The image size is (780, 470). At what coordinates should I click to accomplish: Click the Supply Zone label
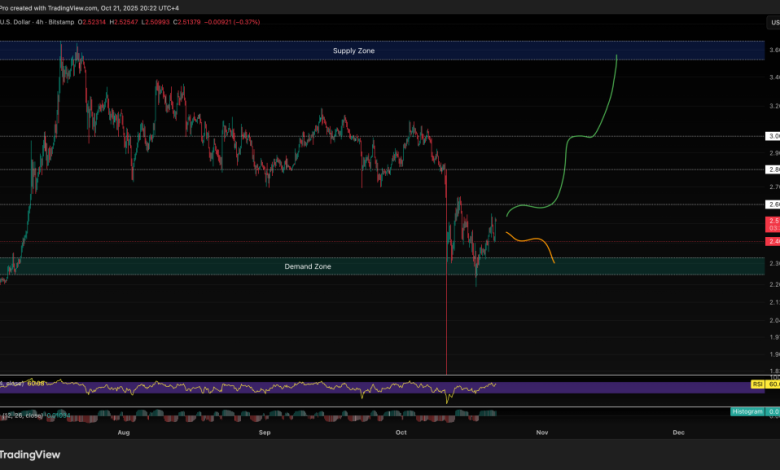click(353, 50)
